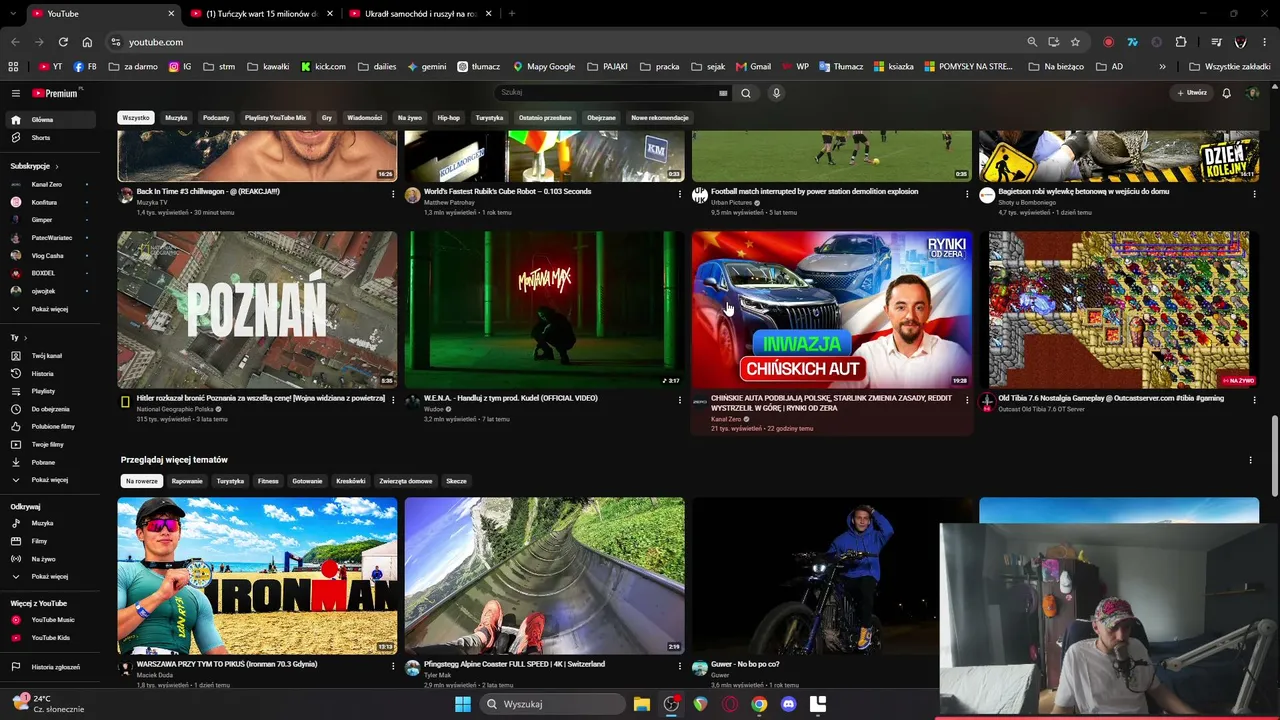Screen dimensions: 1280x720
Task: Click the YouTube Premium logo
Action: [57, 93]
